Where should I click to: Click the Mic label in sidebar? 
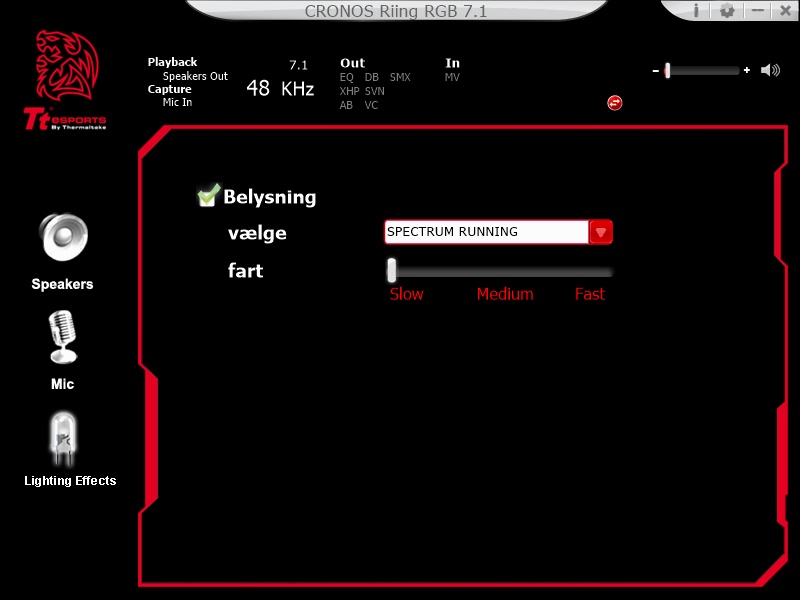(x=62, y=384)
